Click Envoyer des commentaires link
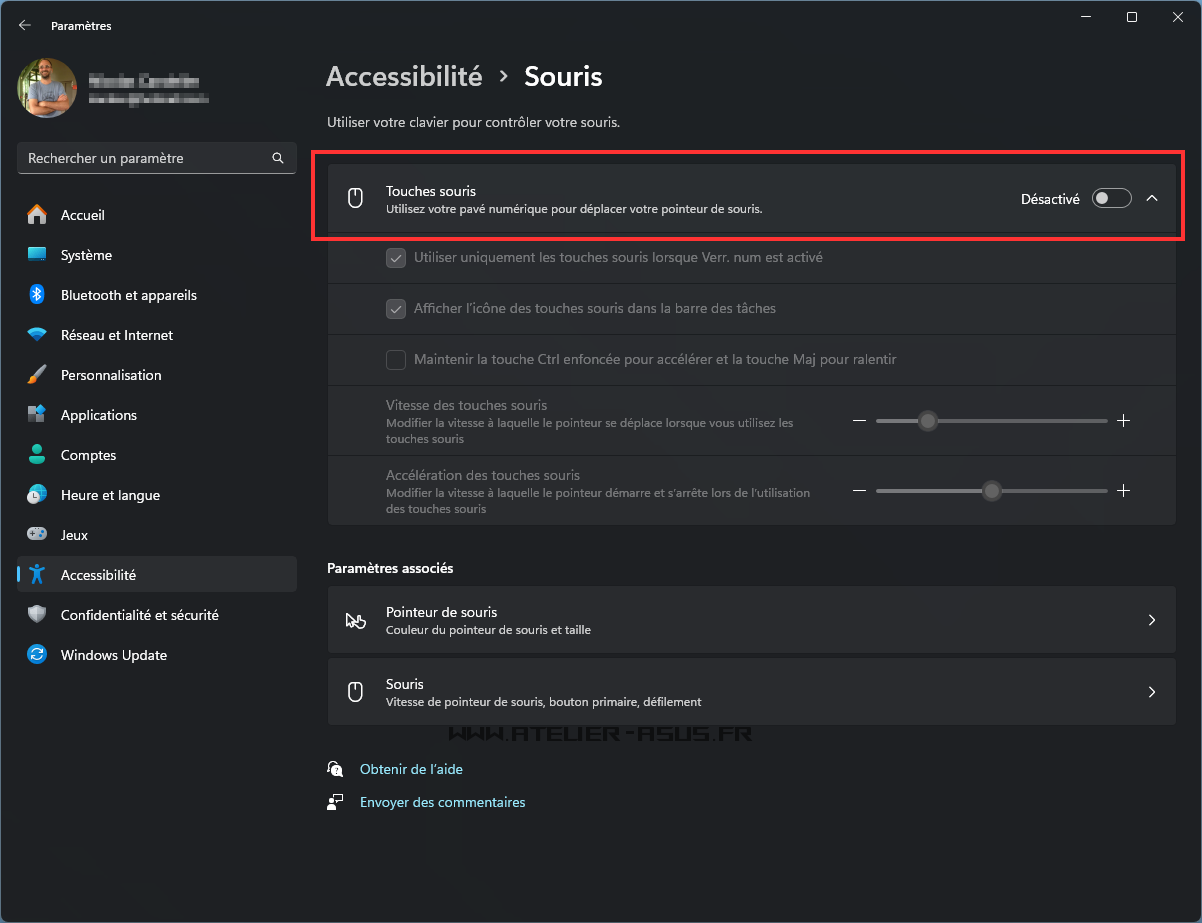 pos(442,802)
